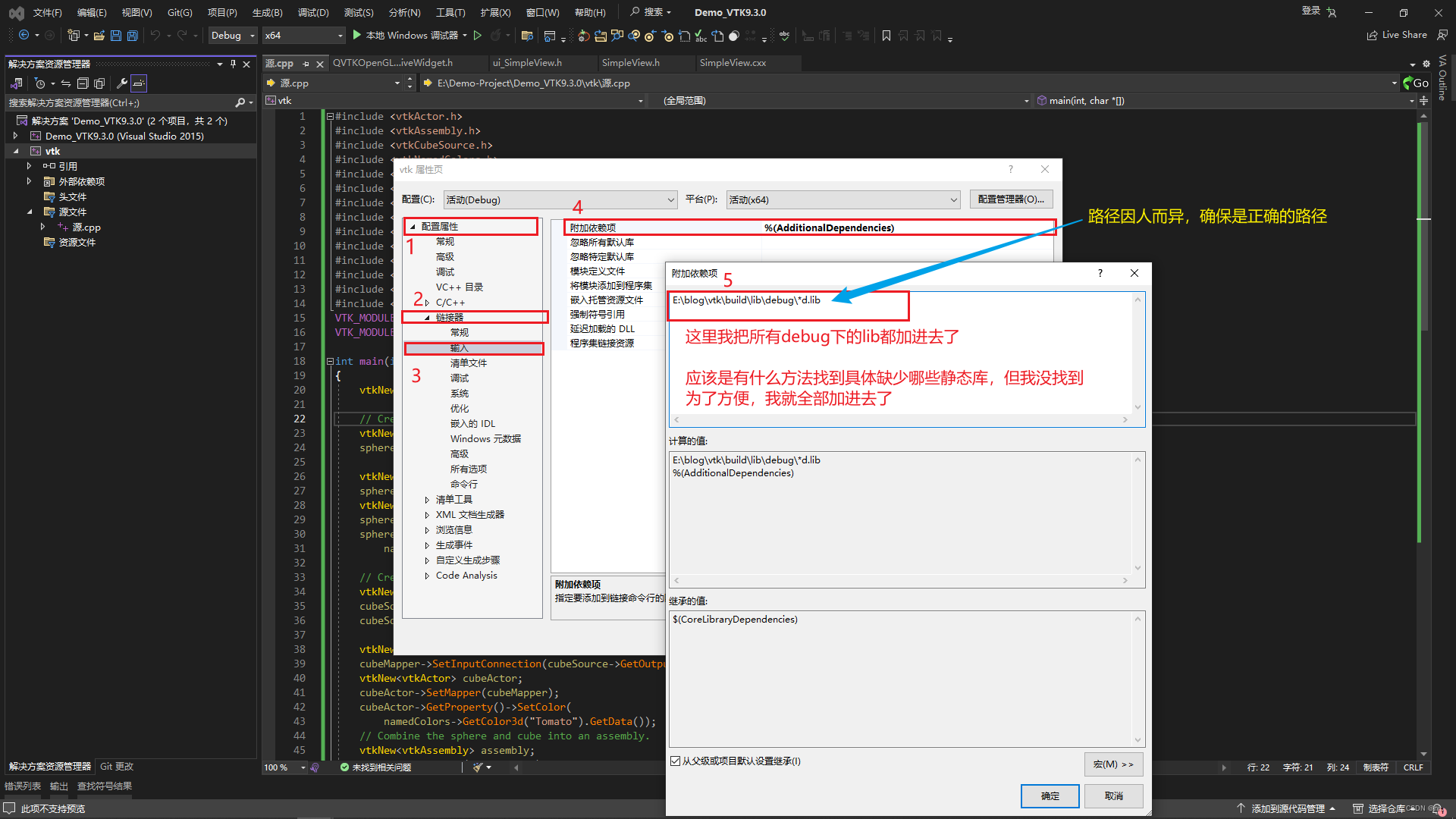Click the Save All icon
This screenshot has width=1456, height=819.
132,35
